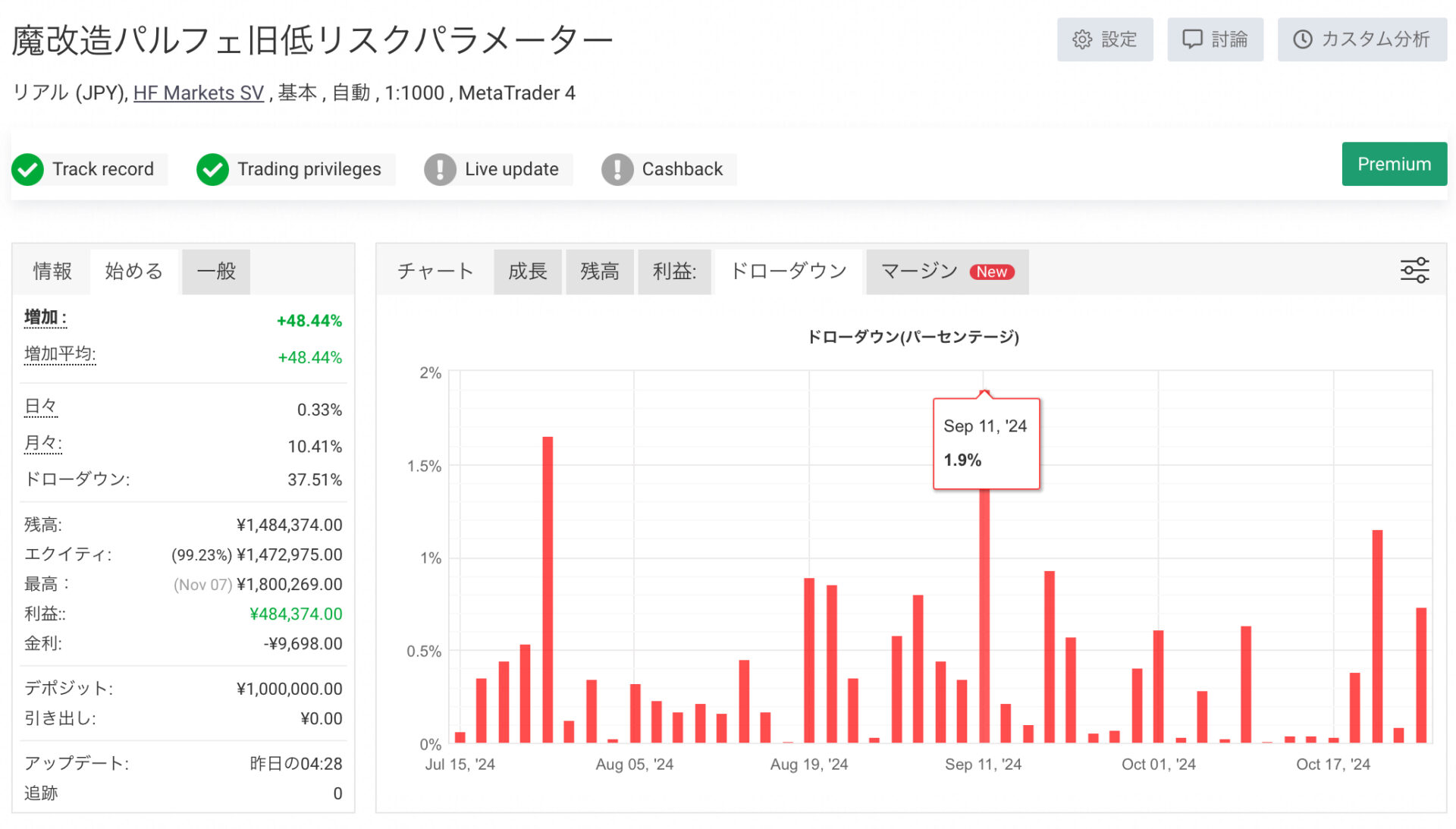Click the Sep 11, '24 tooltip box

pyautogui.click(x=986, y=444)
